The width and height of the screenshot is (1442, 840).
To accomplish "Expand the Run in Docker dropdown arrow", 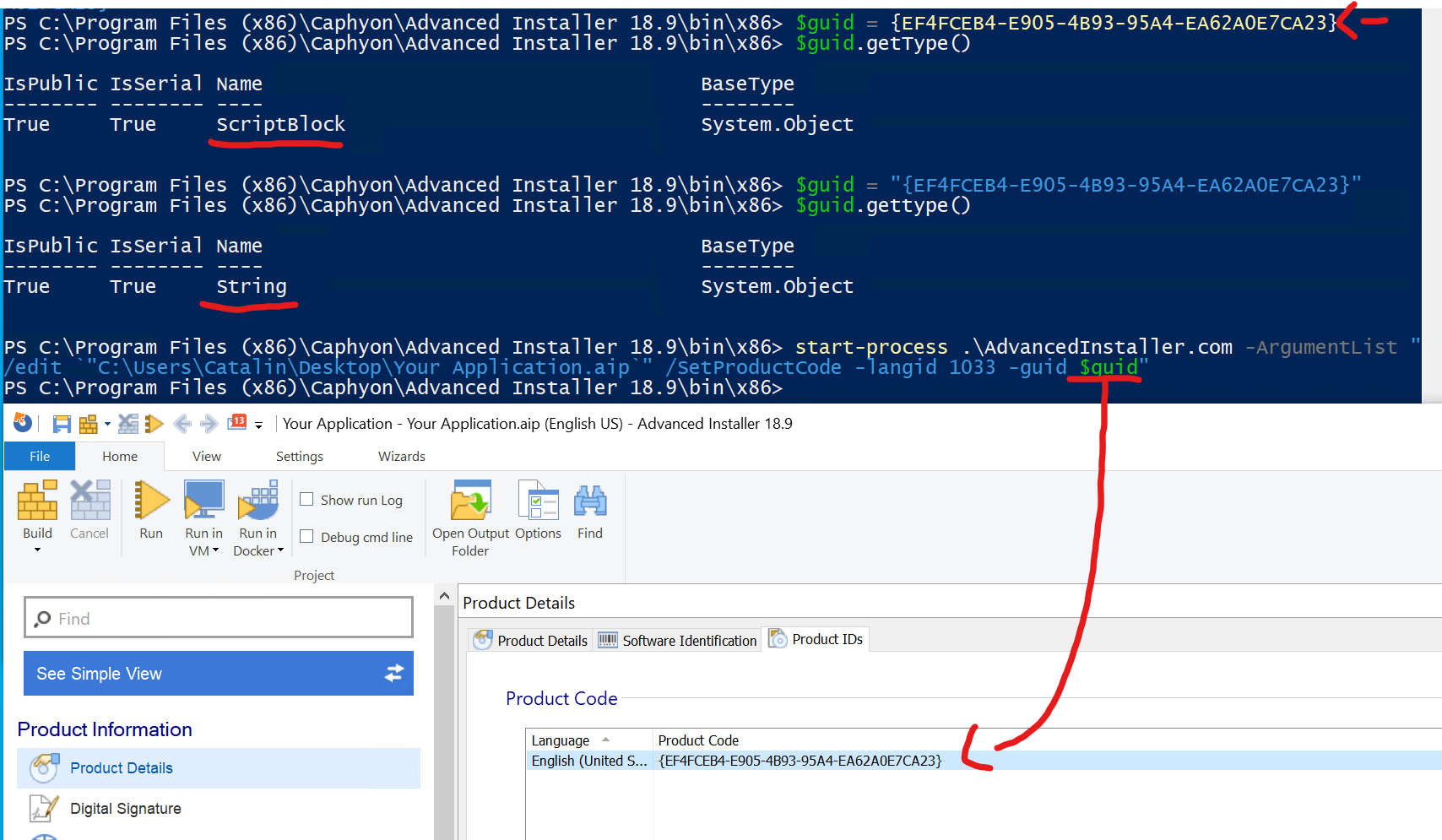I will click(x=280, y=550).
